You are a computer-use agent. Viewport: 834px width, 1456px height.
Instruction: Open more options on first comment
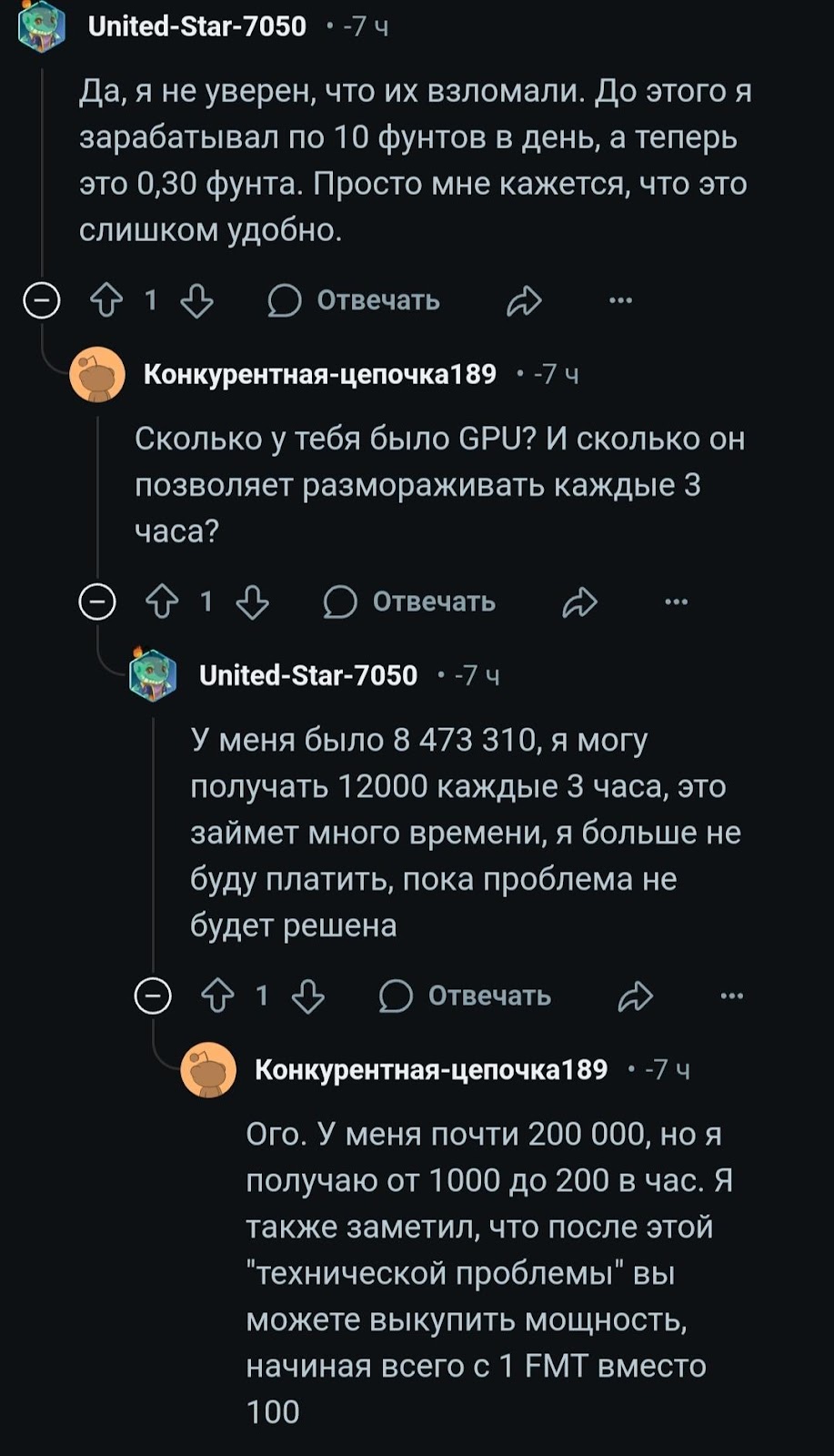click(620, 300)
